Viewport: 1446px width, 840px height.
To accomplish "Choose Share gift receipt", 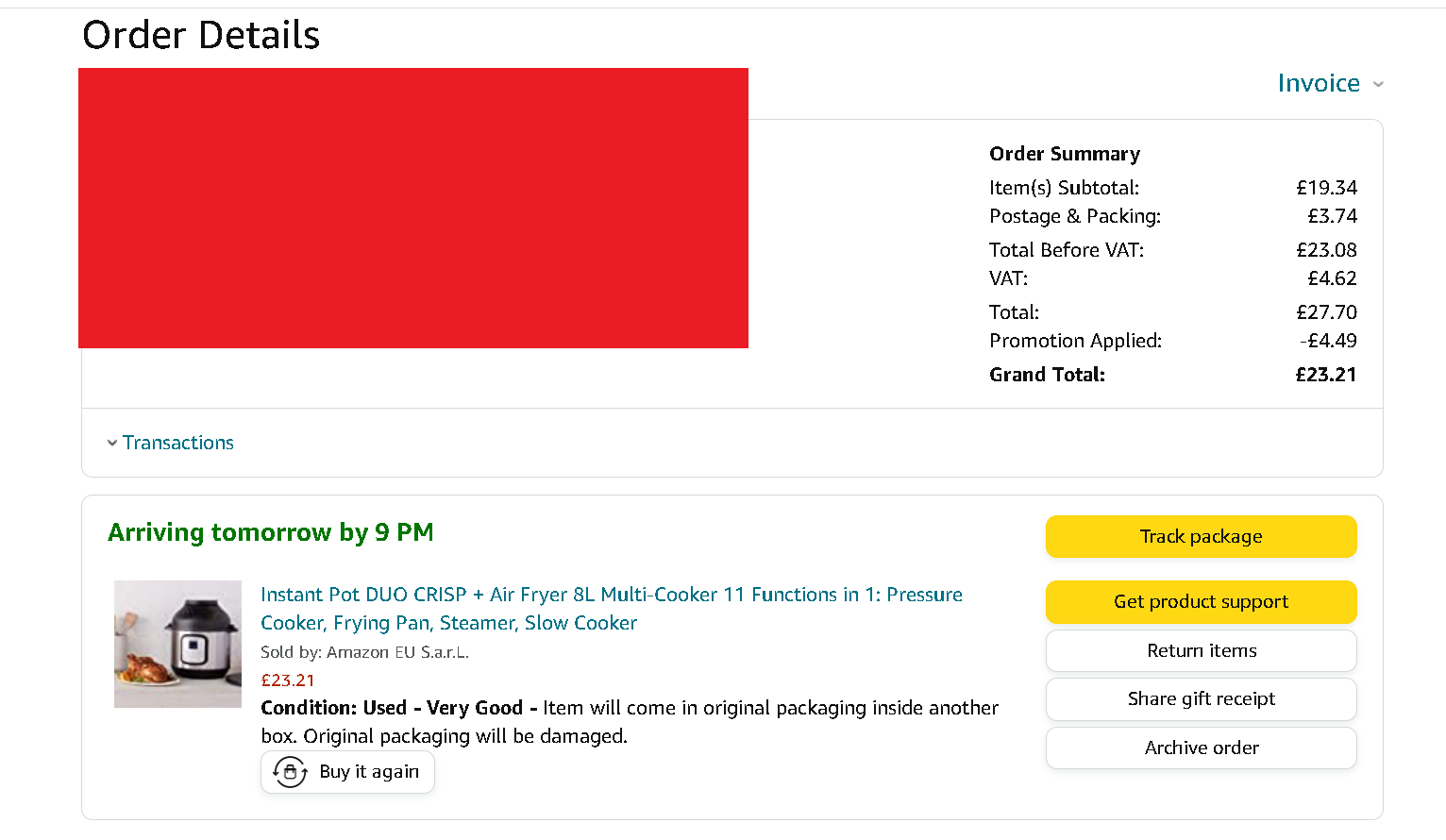I will pos(1201,699).
